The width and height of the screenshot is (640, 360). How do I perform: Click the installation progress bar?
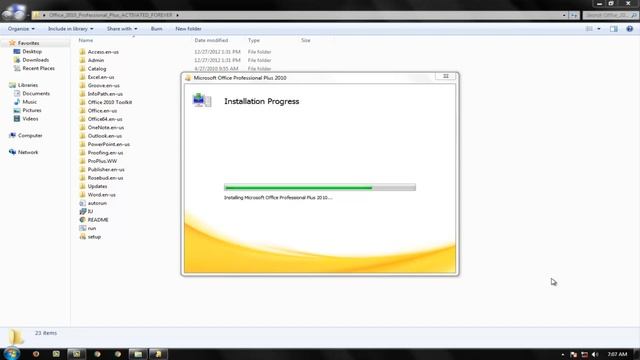pos(320,187)
